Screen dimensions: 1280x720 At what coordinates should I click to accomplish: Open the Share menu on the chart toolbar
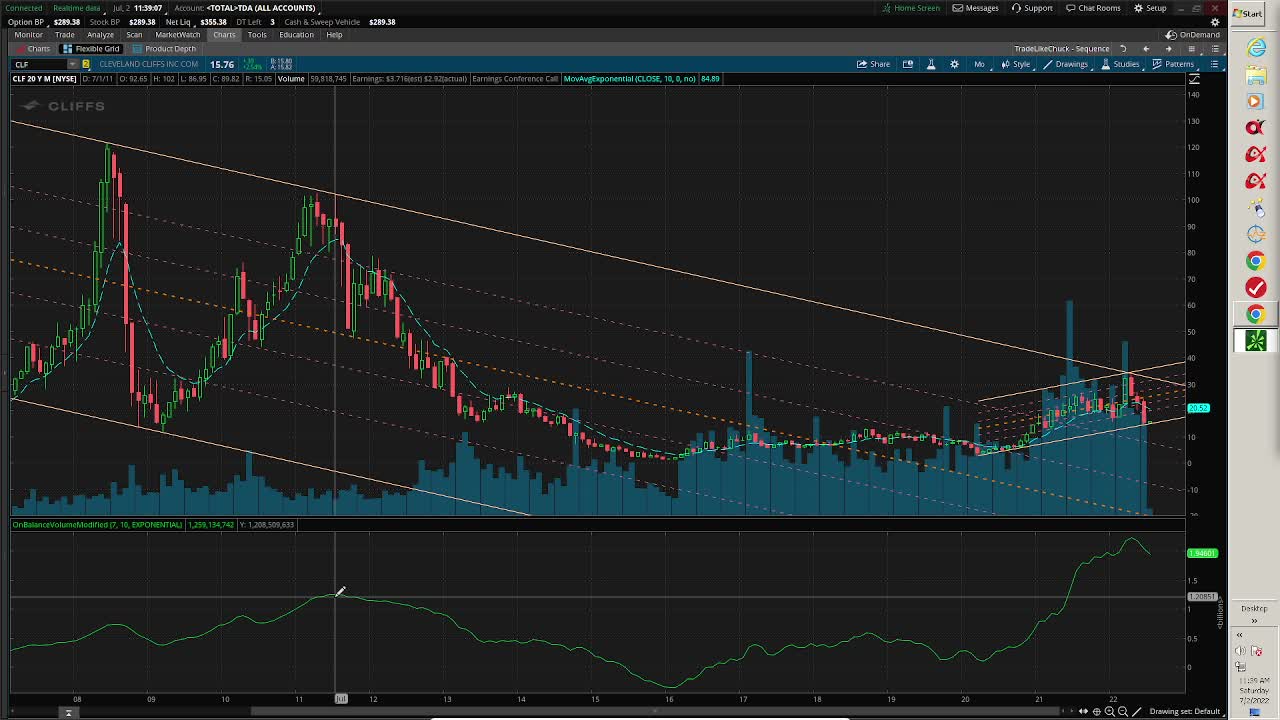click(873, 64)
